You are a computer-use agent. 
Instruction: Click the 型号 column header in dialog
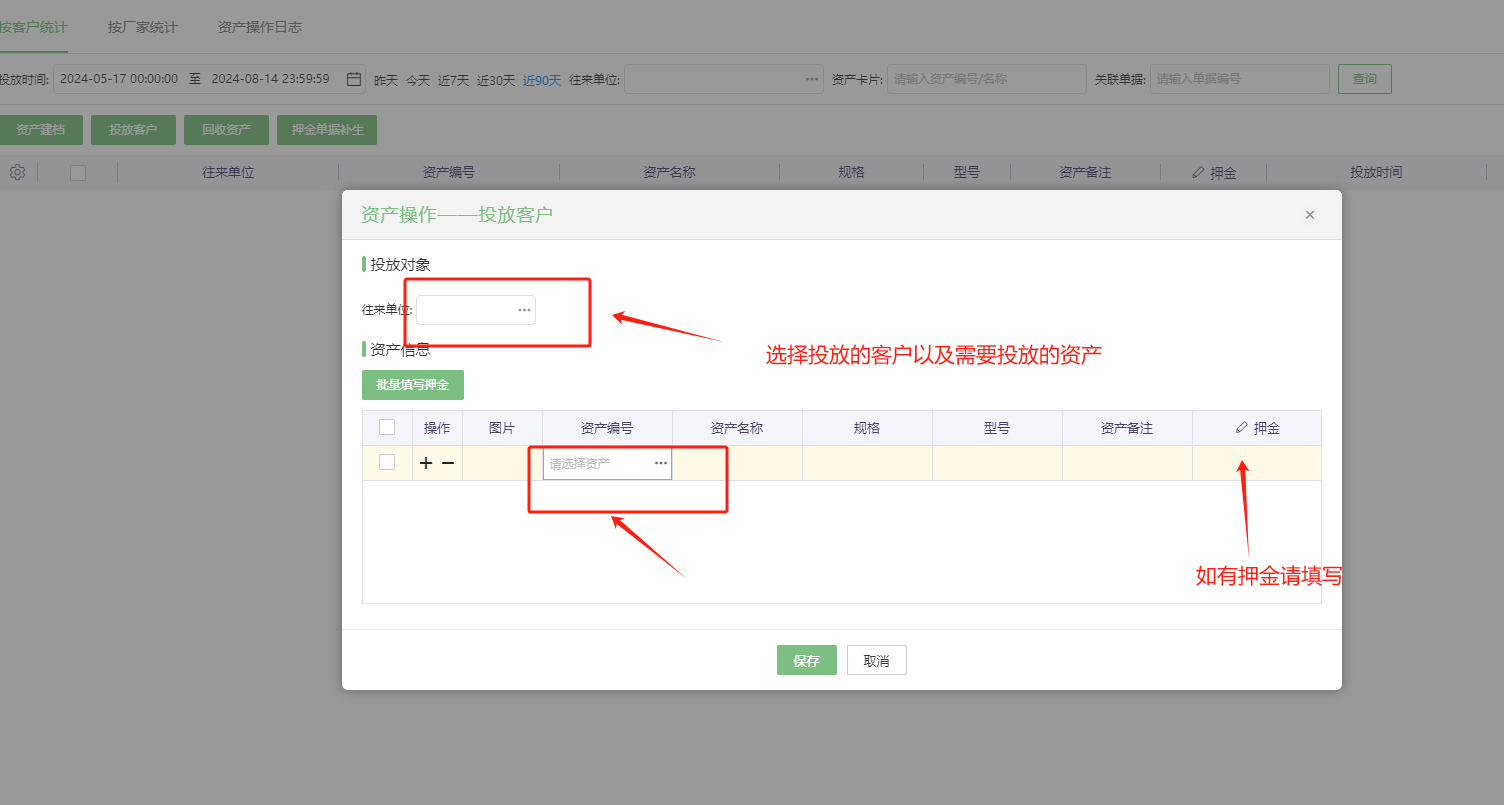click(x=997, y=428)
